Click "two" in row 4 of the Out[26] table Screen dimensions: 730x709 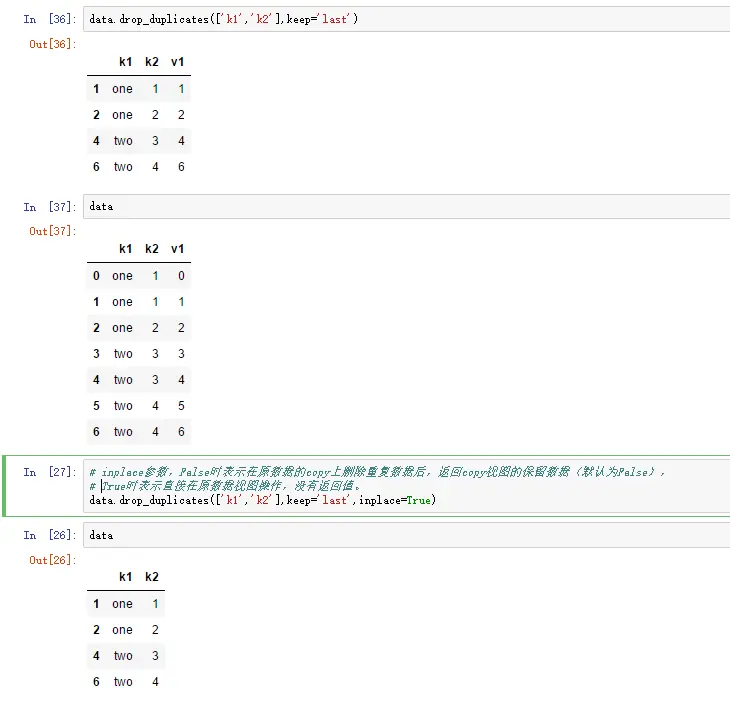tap(123, 656)
